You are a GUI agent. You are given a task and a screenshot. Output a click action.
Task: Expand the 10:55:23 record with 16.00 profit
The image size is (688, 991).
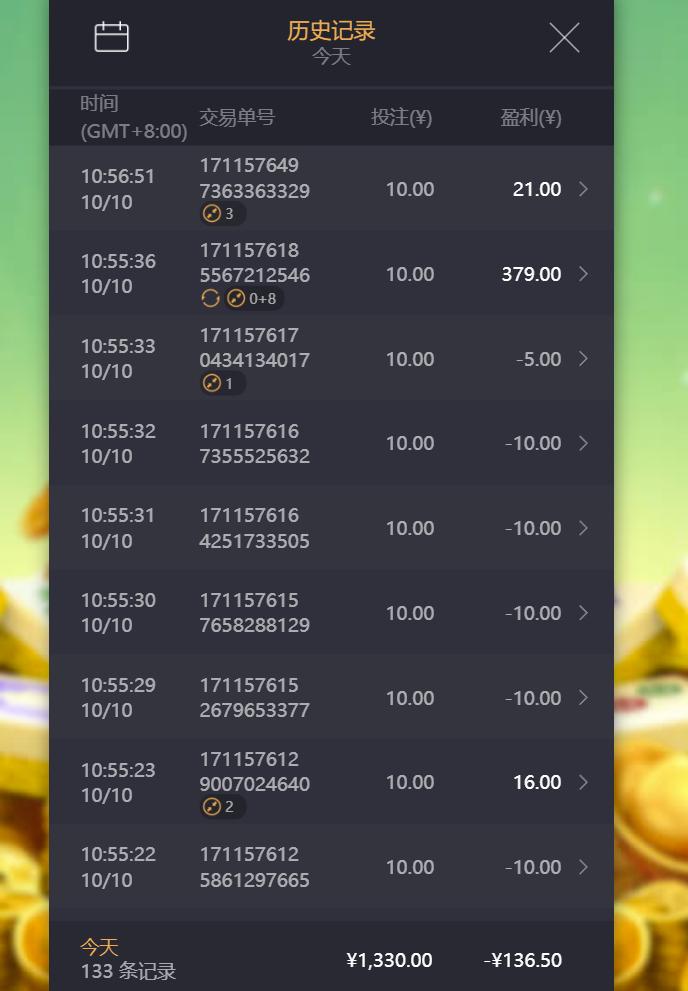(x=584, y=782)
